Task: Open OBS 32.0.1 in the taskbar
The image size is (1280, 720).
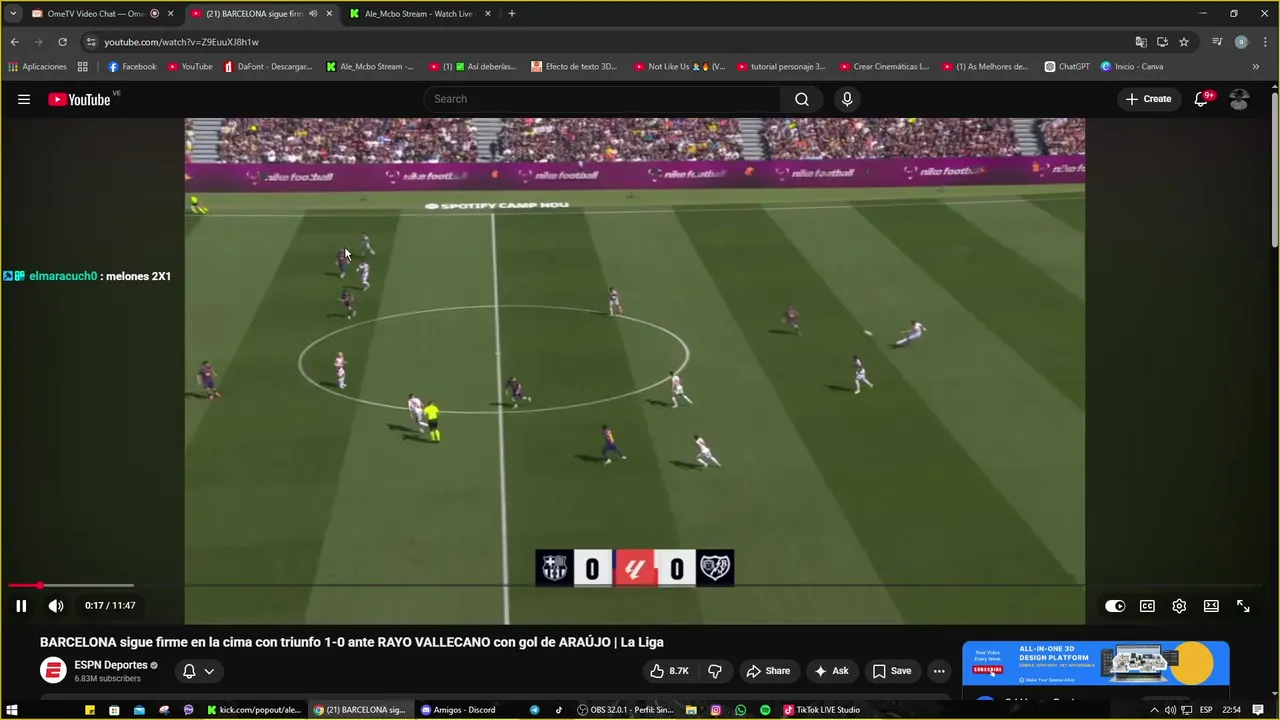Action: coord(626,710)
